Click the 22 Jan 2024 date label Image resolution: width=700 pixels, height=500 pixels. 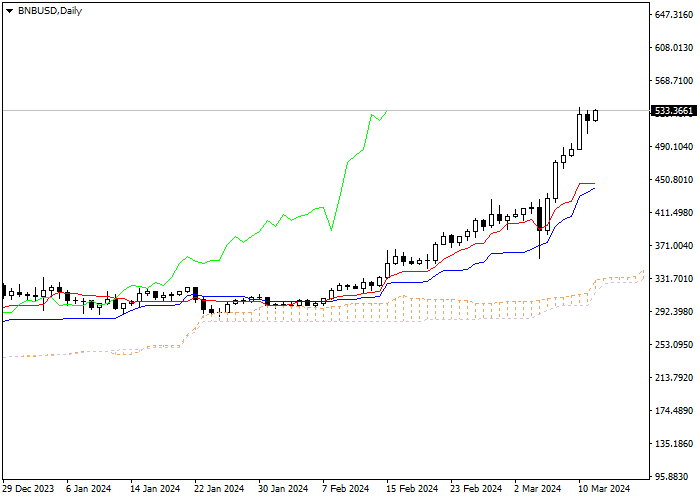coord(219,489)
